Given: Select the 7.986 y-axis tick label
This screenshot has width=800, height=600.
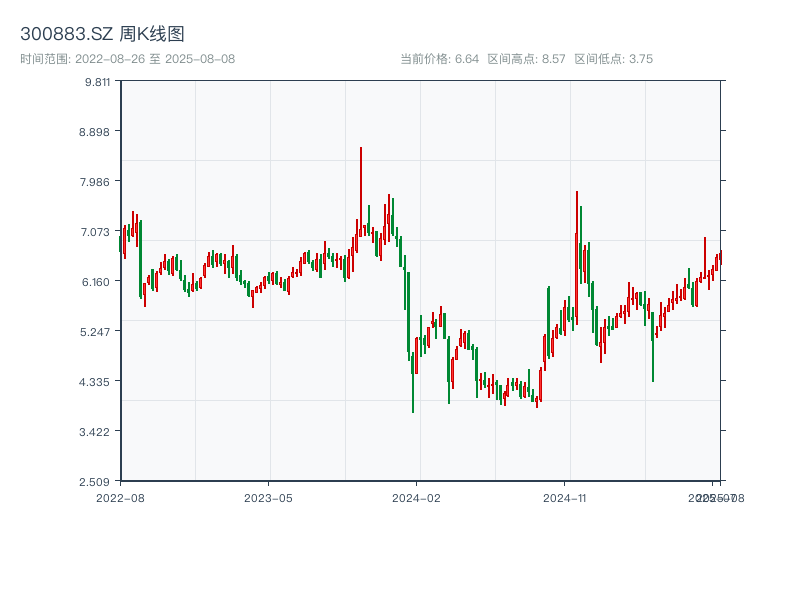Looking at the screenshot, I should (98, 182).
